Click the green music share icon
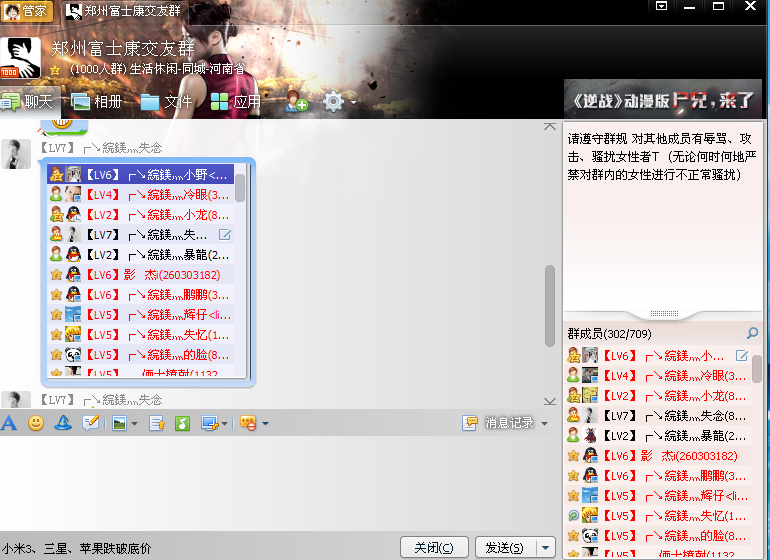Image resolution: width=770 pixels, height=560 pixels. (x=182, y=423)
